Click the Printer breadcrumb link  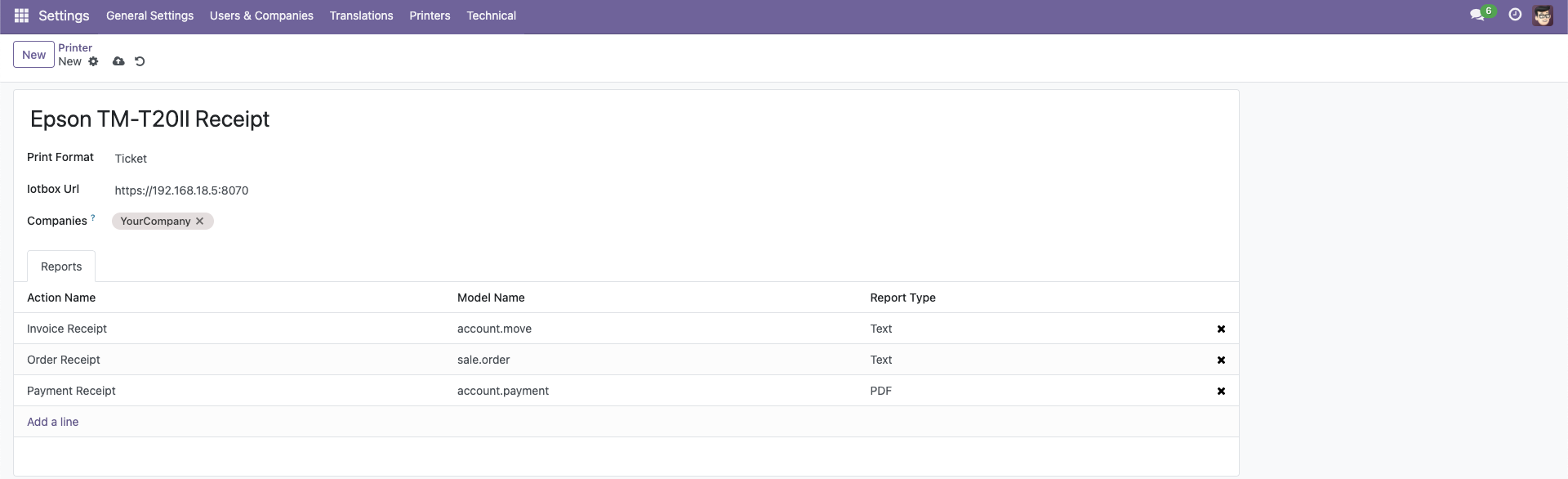(x=75, y=47)
